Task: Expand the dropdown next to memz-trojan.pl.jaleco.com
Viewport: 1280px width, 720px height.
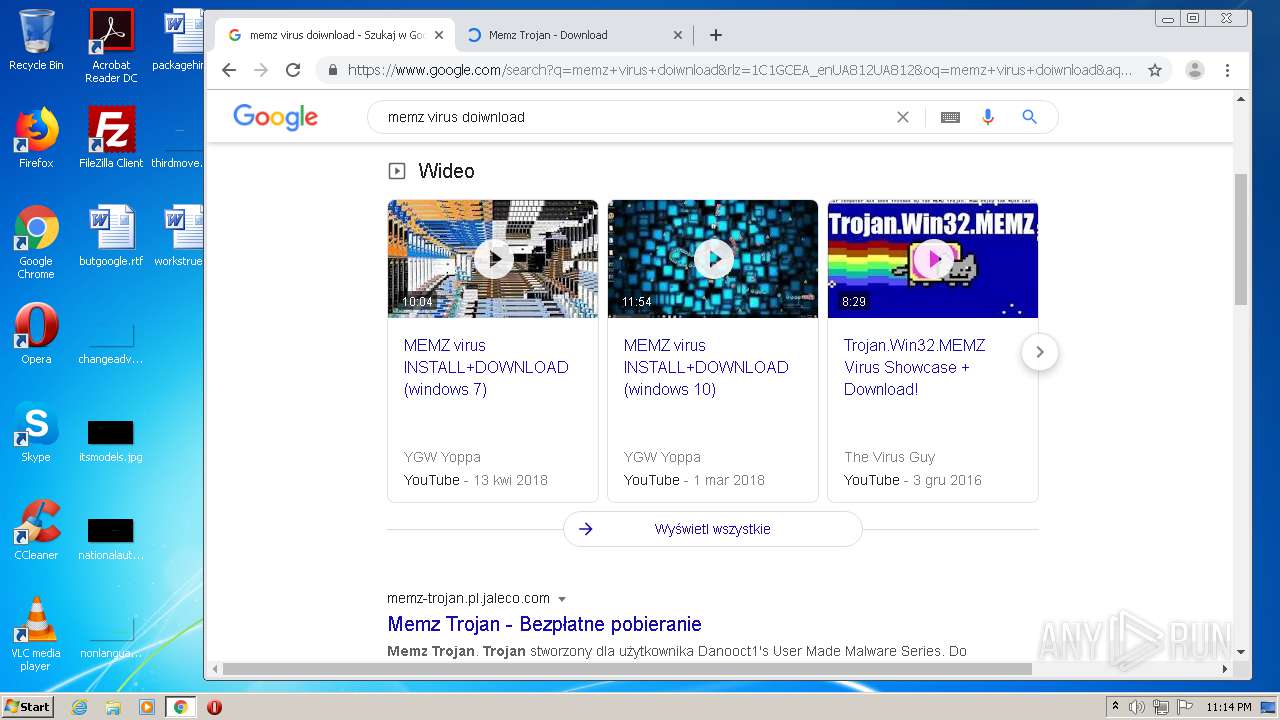Action: pos(562,599)
